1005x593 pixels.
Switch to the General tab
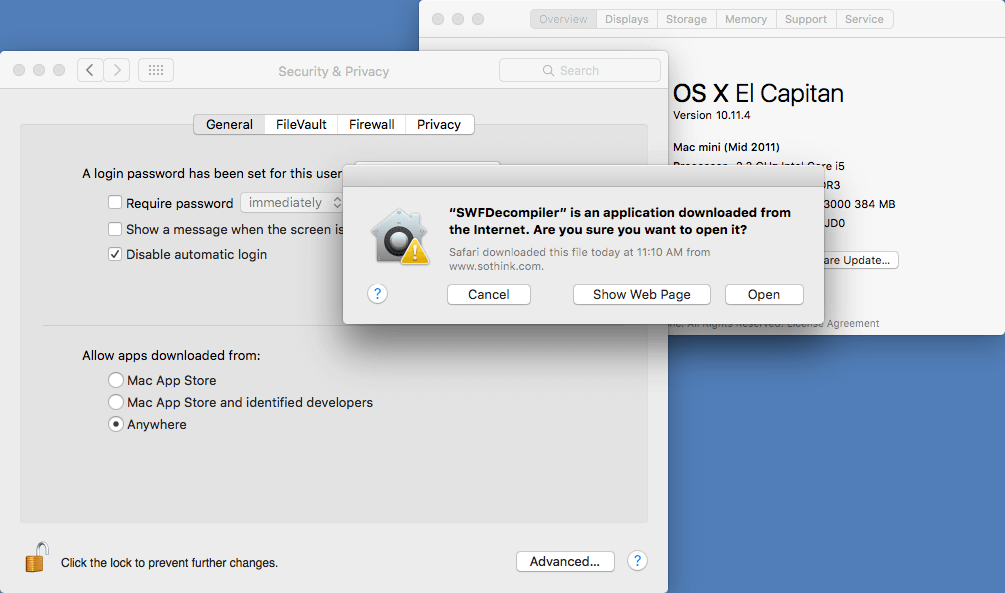229,124
